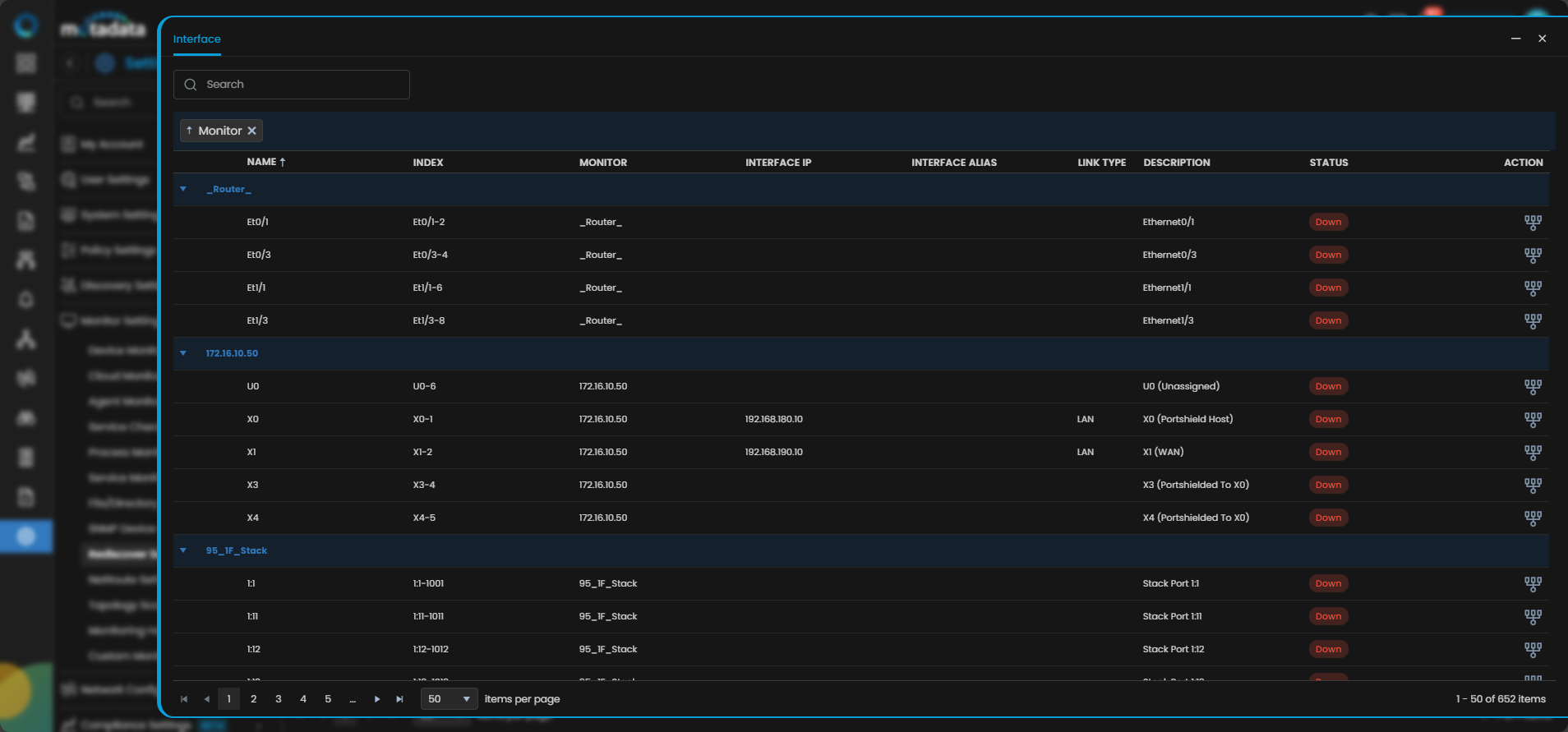Image resolution: width=1568 pixels, height=732 pixels.
Task: Click the action icon for X0 interface row
Action: point(1533,420)
